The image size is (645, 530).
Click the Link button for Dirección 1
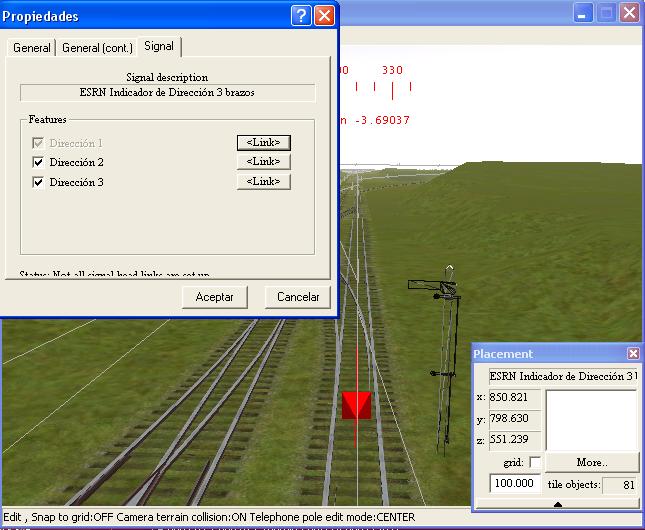click(x=263, y=142)
